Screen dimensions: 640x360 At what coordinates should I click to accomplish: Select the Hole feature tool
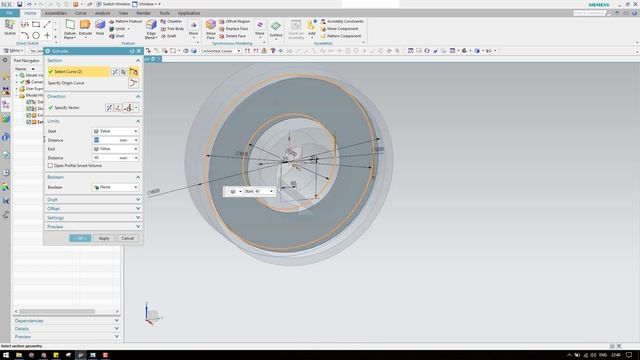100,28
